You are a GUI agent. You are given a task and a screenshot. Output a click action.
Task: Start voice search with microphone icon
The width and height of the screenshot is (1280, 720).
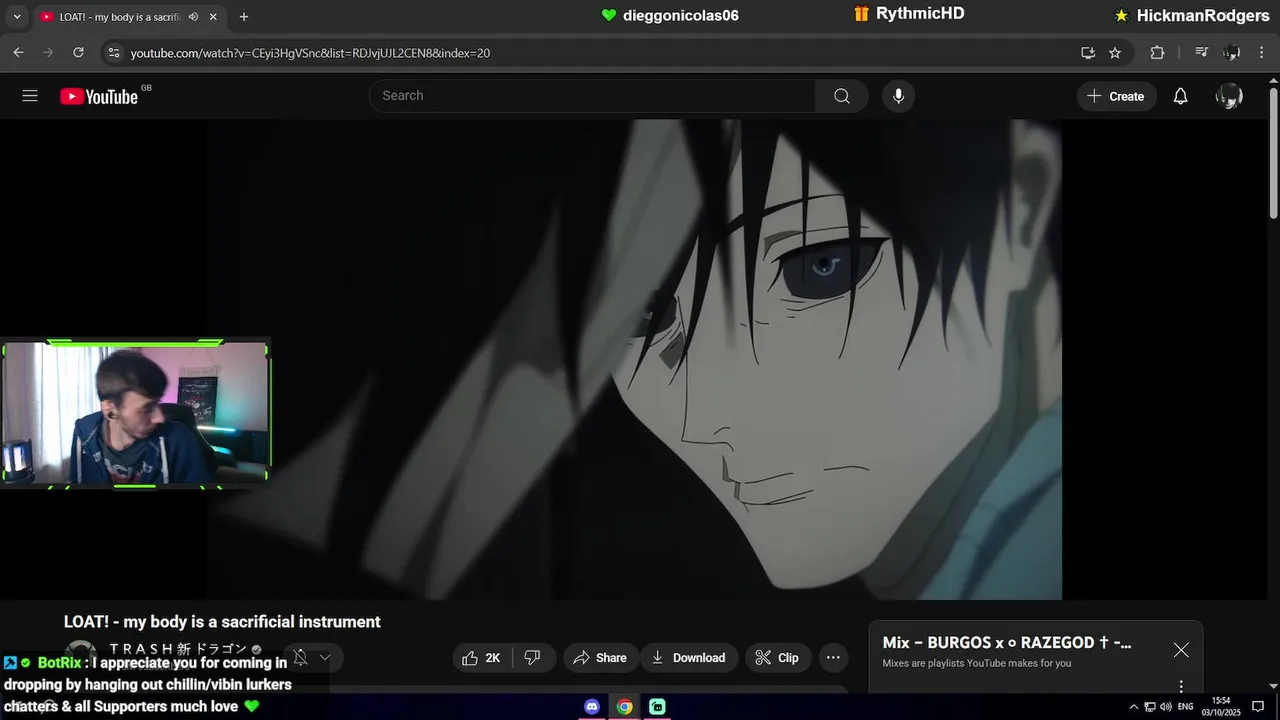point(898,96)
